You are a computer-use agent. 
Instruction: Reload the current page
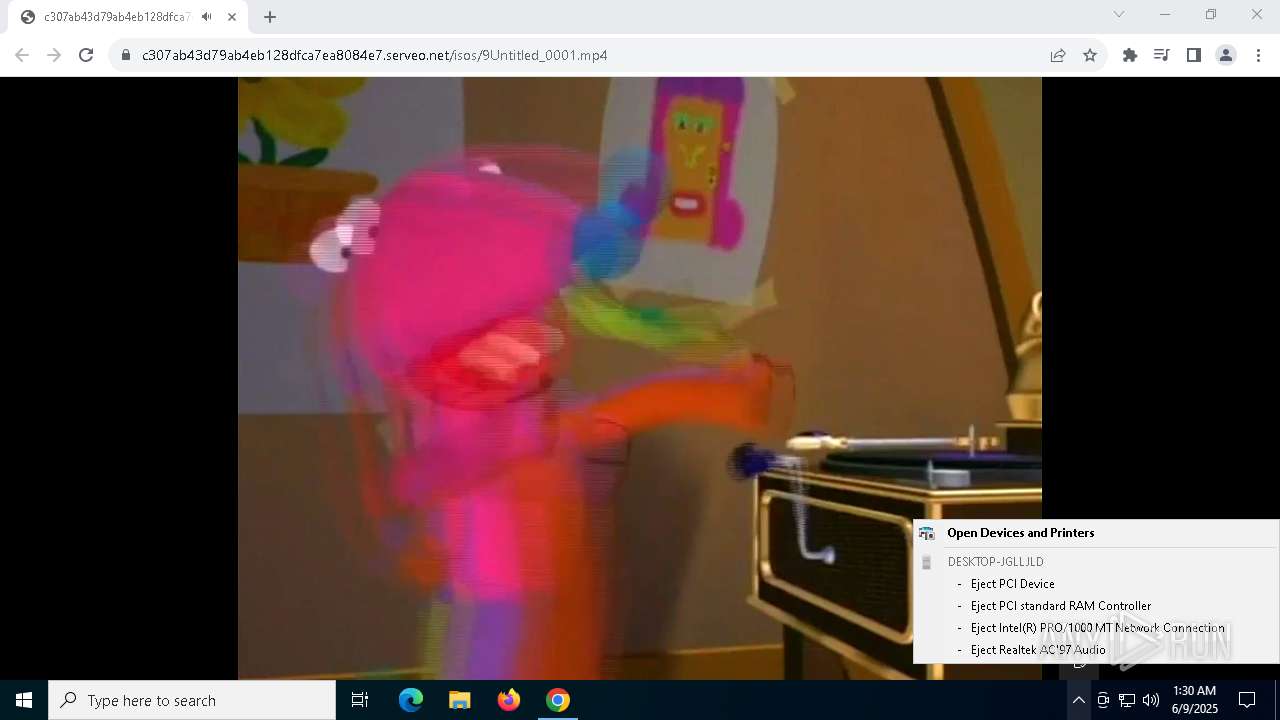tap(86, 55)
